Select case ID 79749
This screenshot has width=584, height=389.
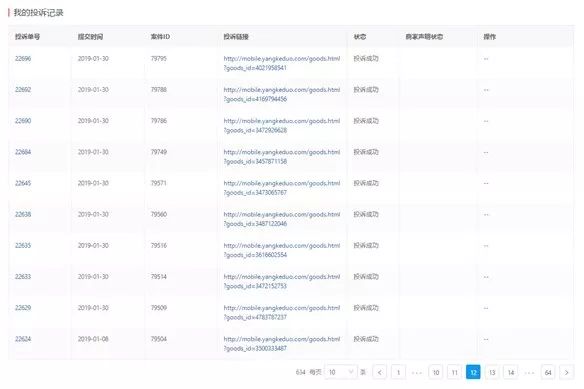click(159, 152)
